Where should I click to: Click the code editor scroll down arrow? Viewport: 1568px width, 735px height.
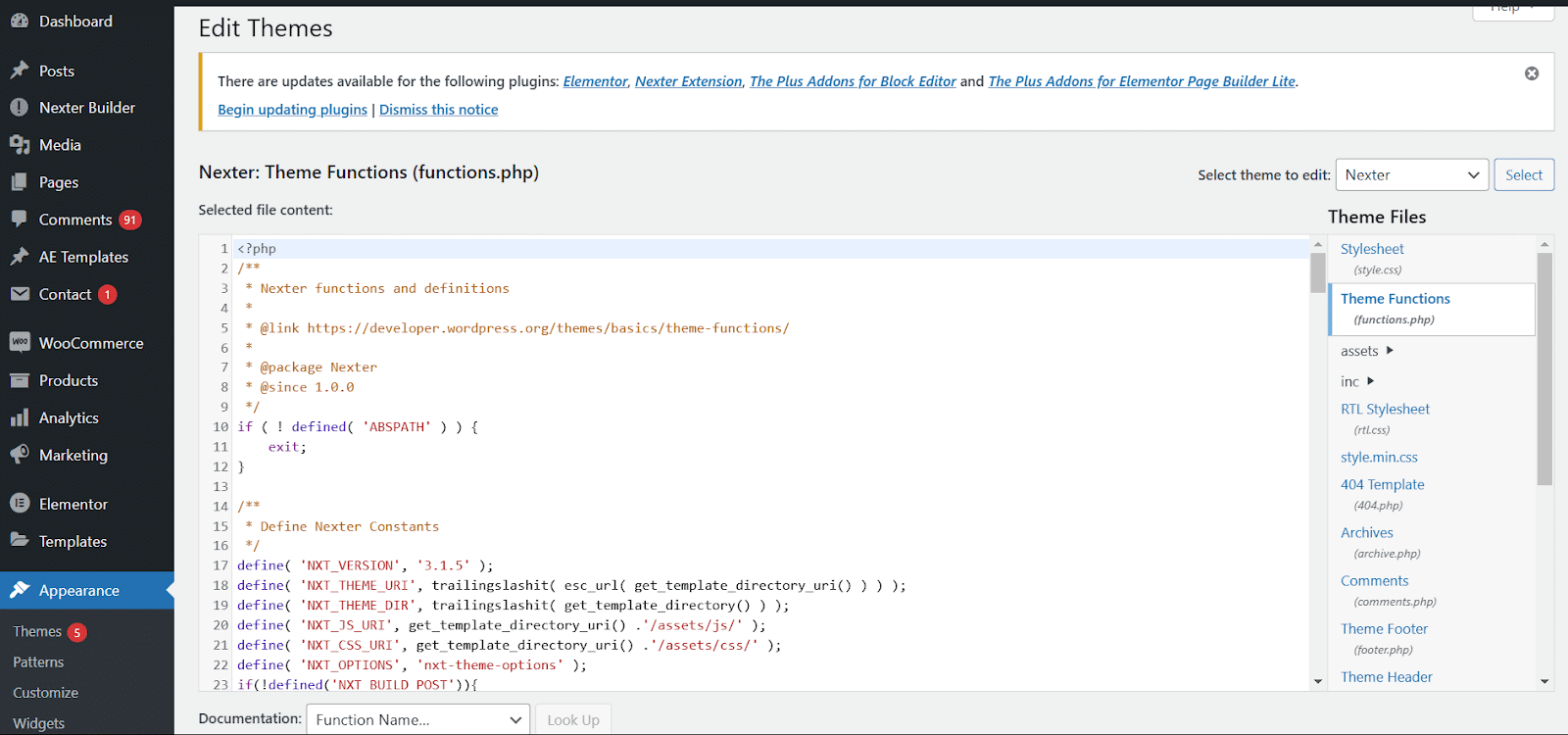pyautogui.click(x=1318, y=681)
